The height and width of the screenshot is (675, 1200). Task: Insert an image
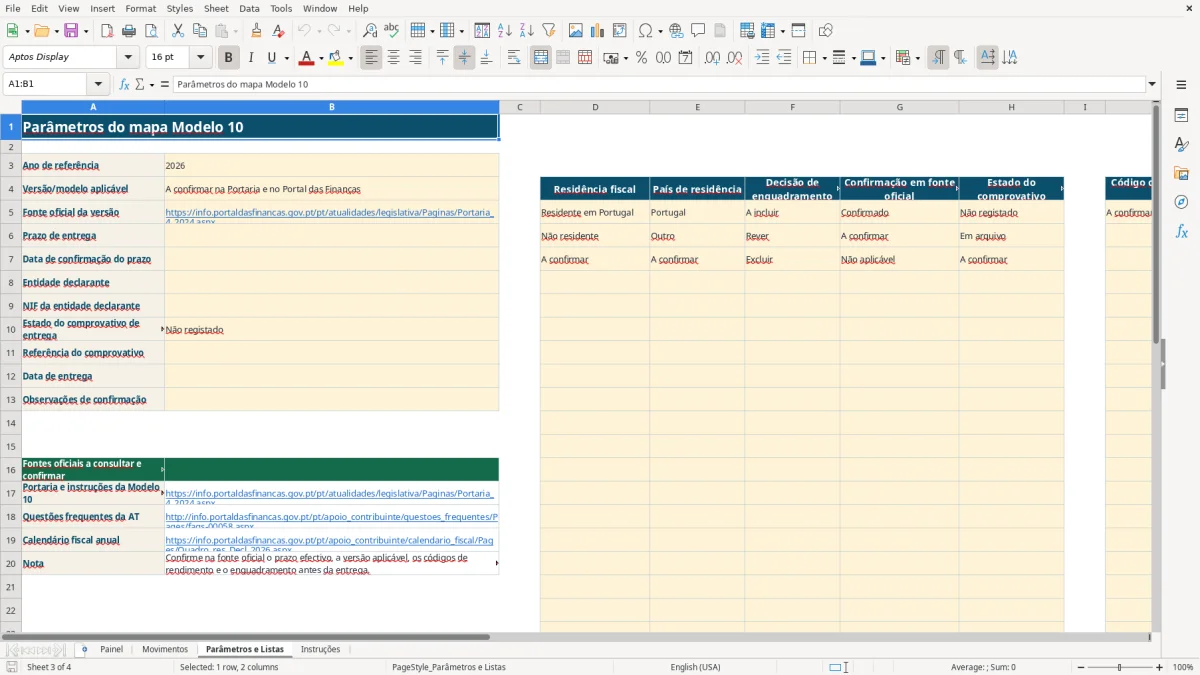coord(576,31)
